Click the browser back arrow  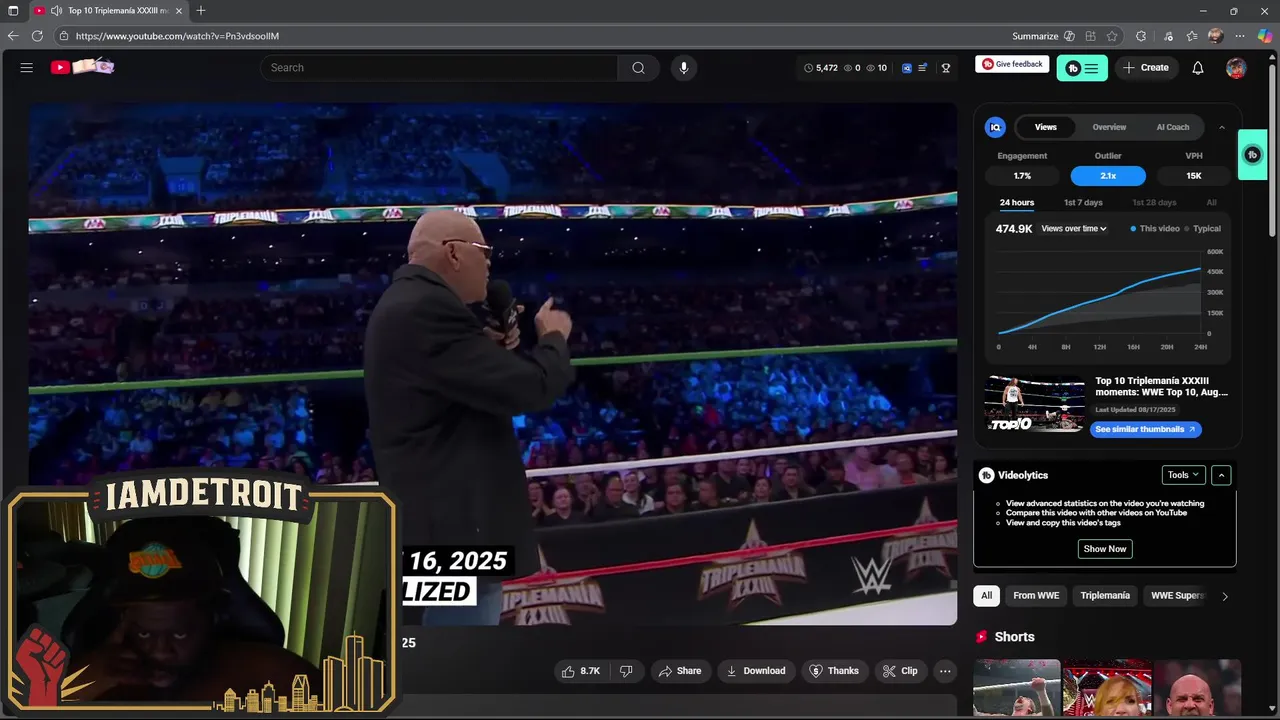[x=13, y=36]
